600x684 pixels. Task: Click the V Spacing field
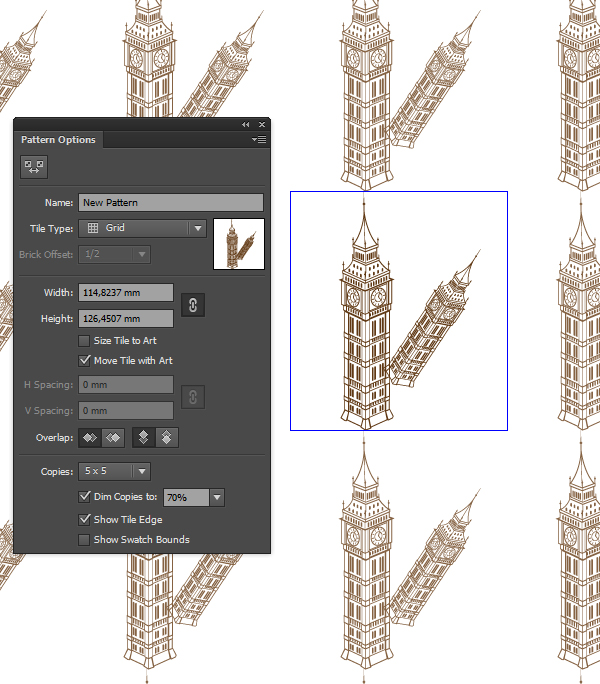126,411
